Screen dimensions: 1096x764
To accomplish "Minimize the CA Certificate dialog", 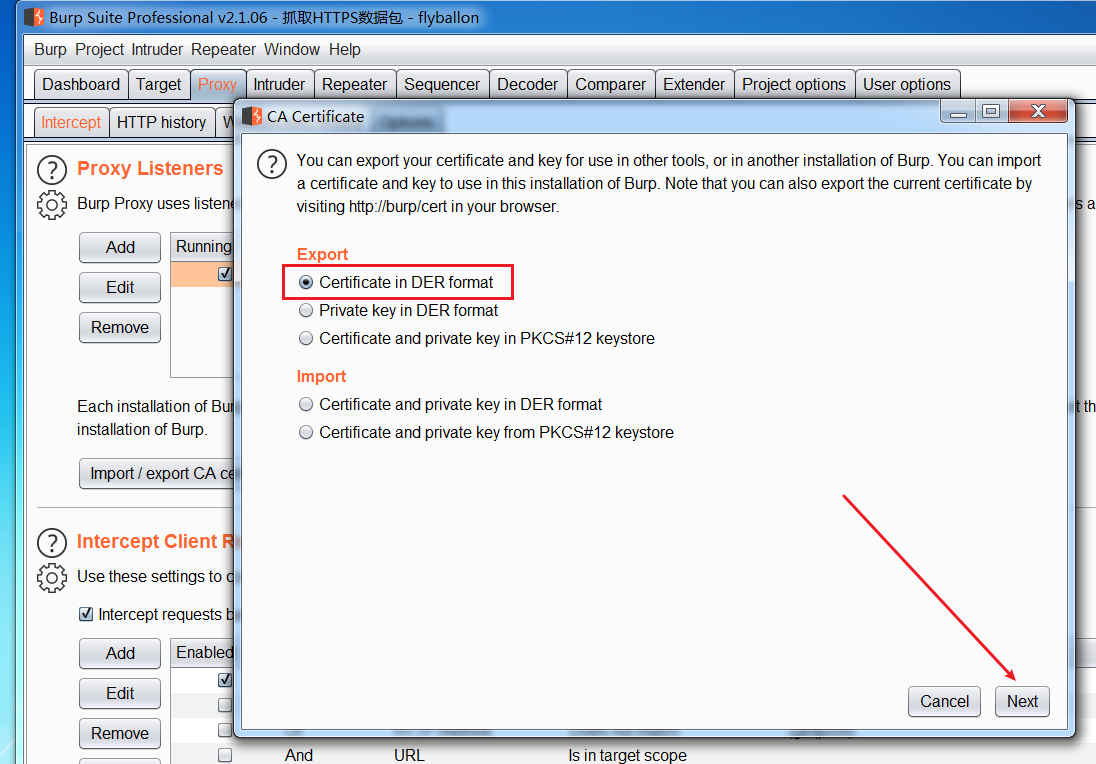I will point(958,111).
